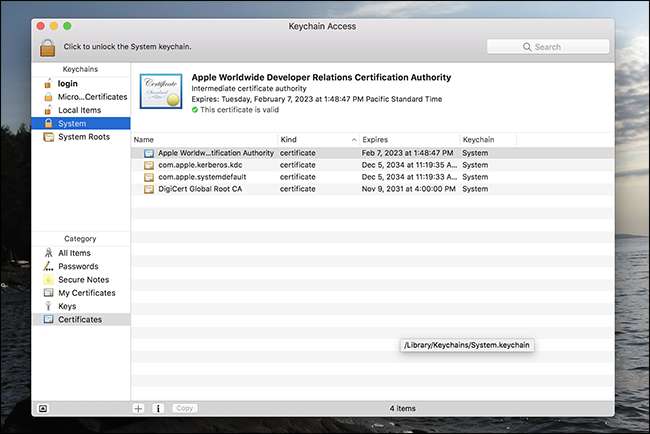The width and height of the screenshot is (650, 434).
Task: Click the Search field
Action: point(547,47)
